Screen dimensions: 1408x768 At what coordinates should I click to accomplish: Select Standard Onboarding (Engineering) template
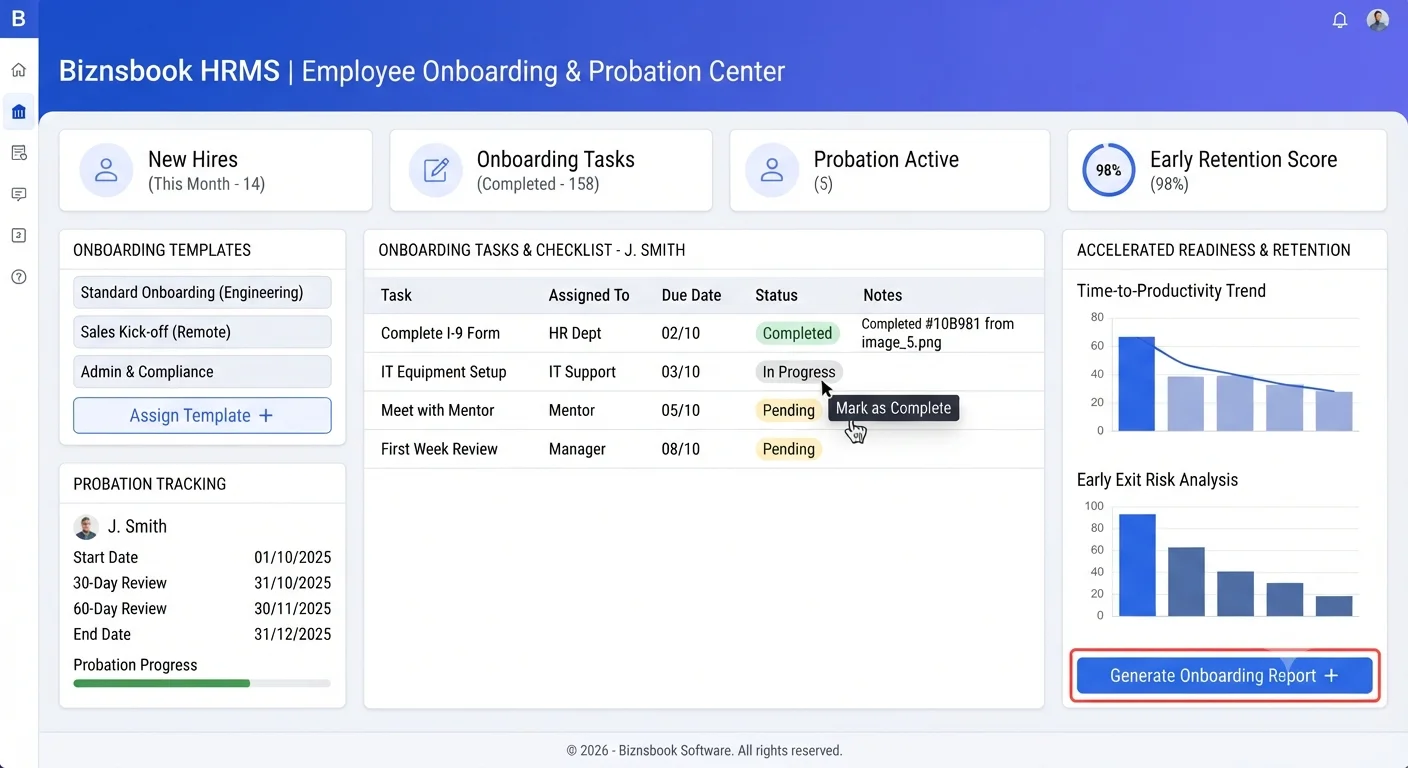click(202, 293)
